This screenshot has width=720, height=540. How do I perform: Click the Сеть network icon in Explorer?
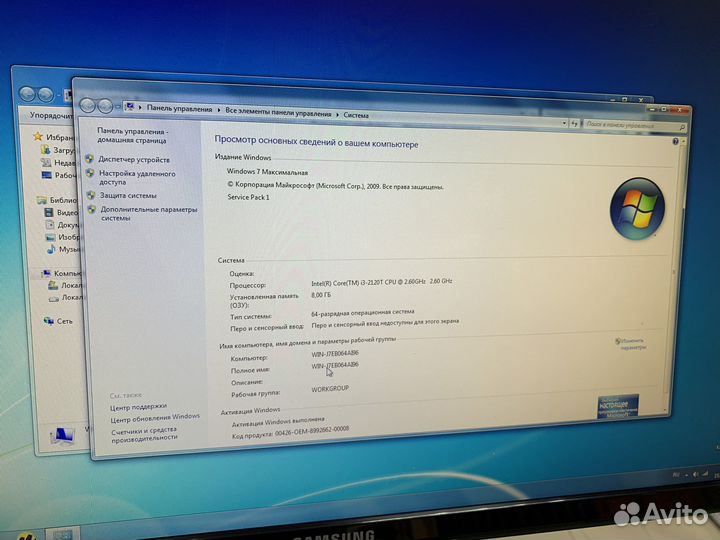48,321
